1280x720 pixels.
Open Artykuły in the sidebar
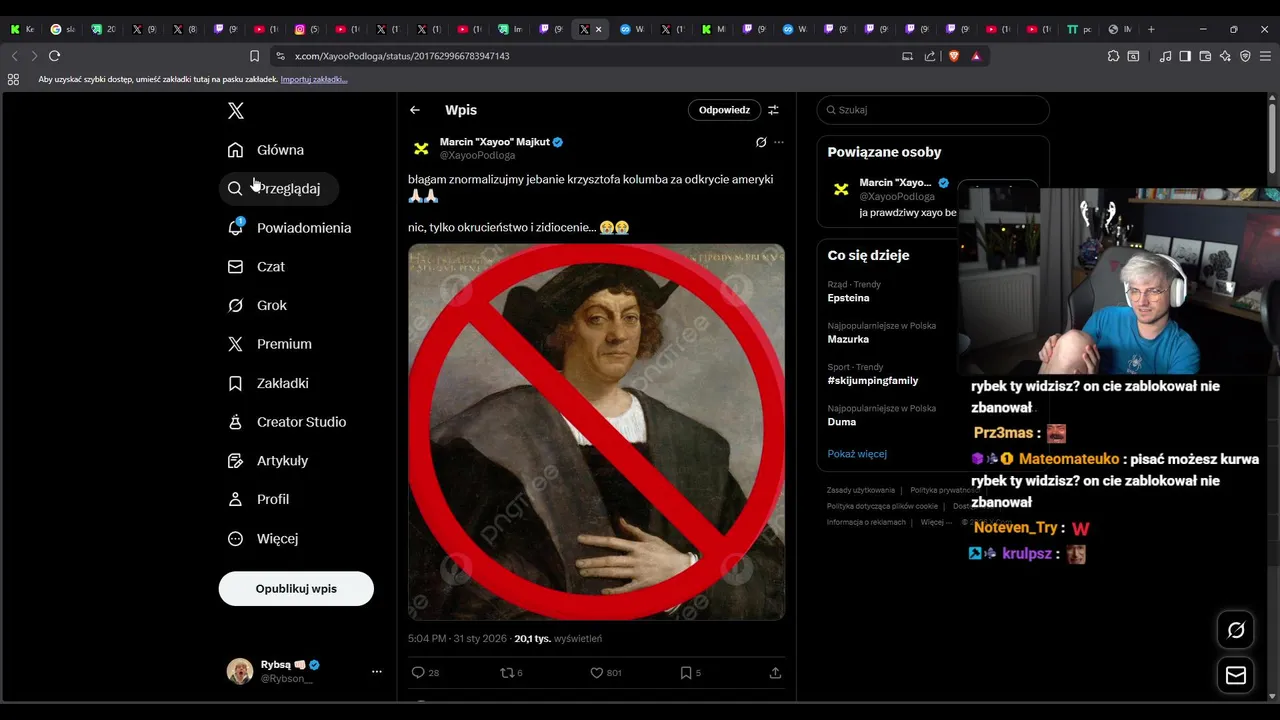click(269, 461)
